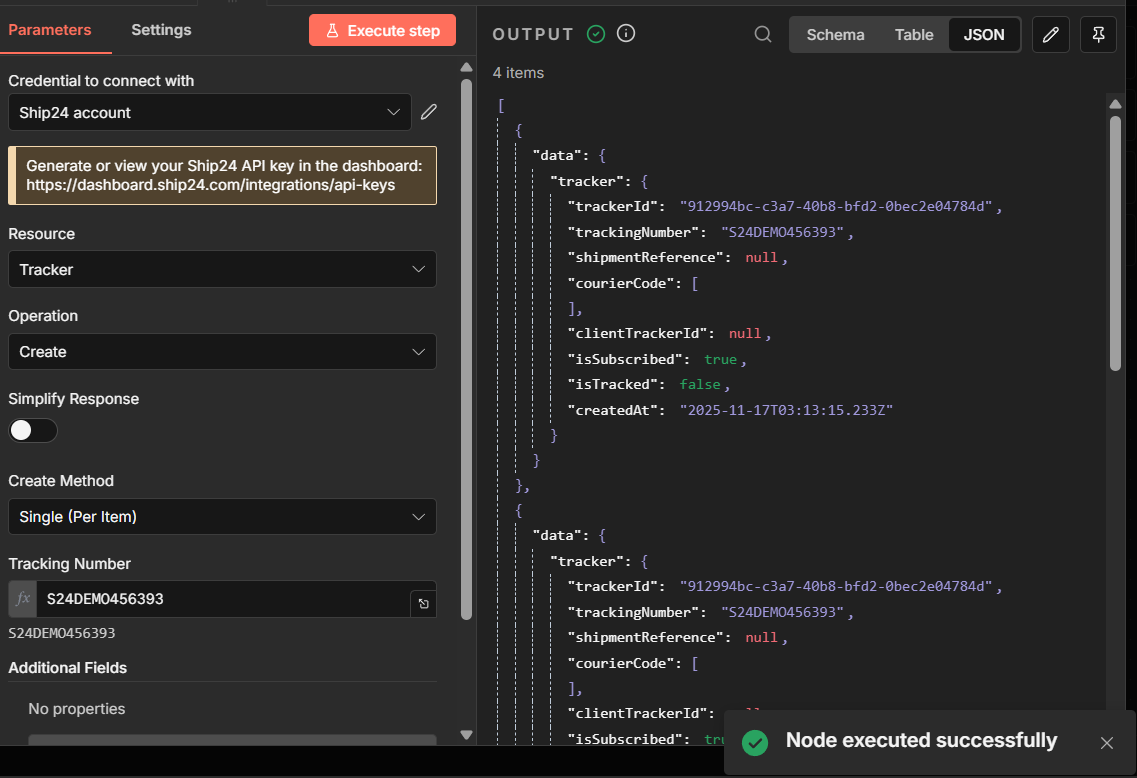Switch to the Settings tab

(161, 30)
